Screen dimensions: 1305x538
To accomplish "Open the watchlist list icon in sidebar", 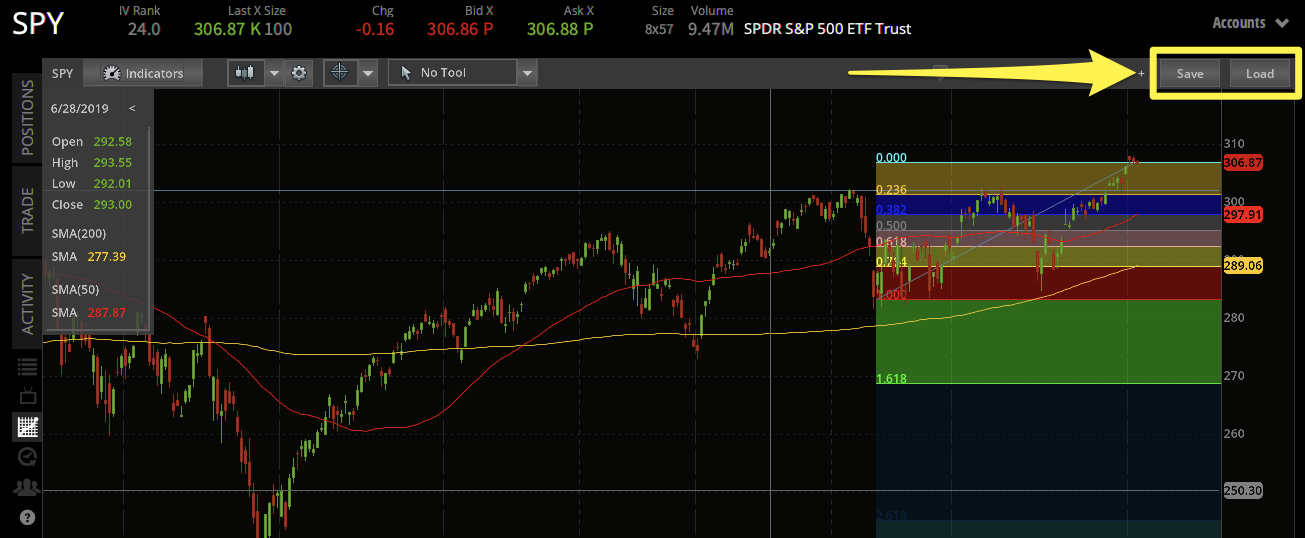I will click(27, 367).
